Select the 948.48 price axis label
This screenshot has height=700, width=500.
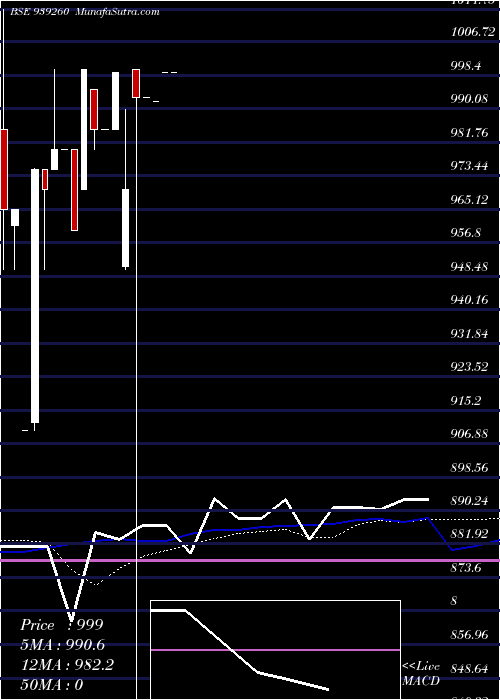click(x=469, y=267)
